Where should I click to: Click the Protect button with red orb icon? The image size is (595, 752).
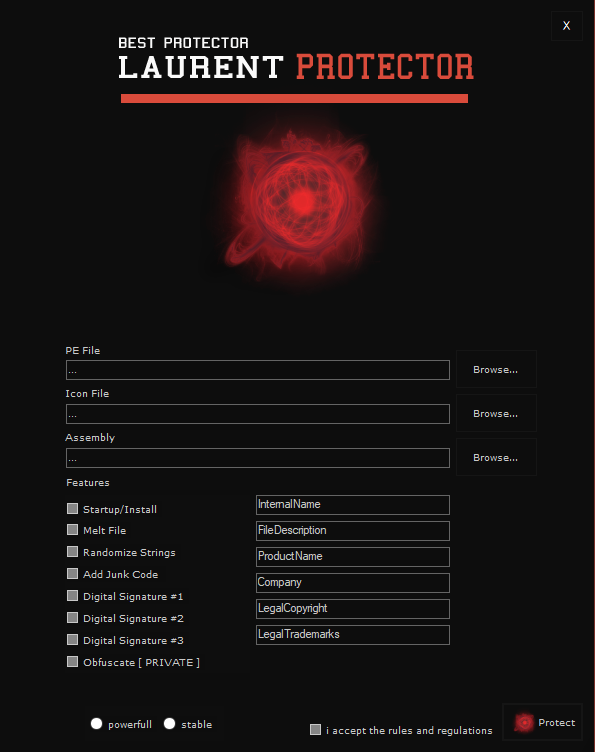coord(542,722)
